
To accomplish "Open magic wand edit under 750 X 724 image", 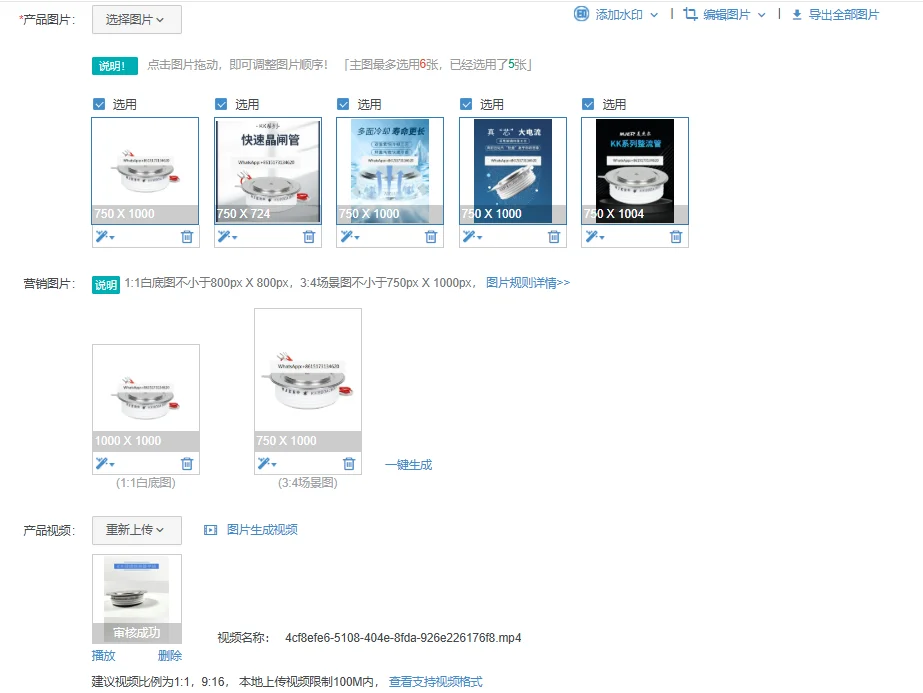I will (227, 237).
